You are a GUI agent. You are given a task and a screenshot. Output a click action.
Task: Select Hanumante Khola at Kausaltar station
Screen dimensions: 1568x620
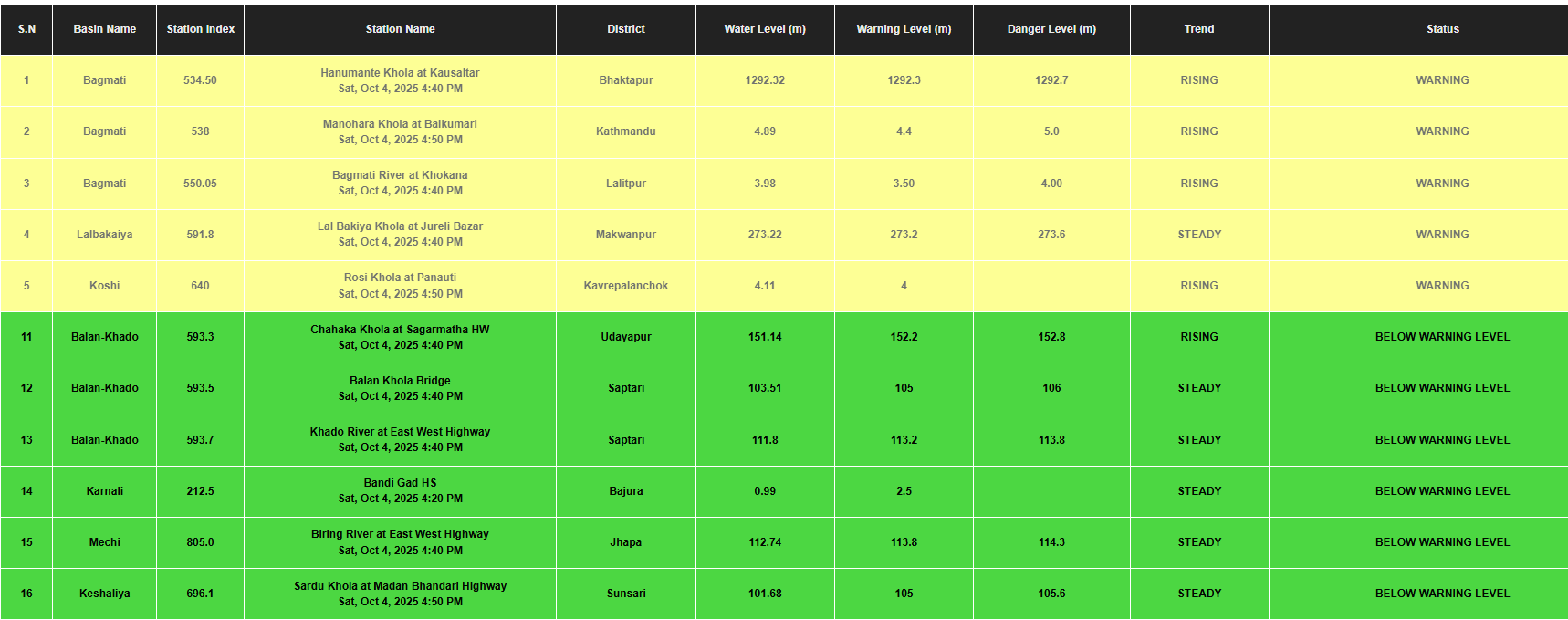tap(400, 73)
